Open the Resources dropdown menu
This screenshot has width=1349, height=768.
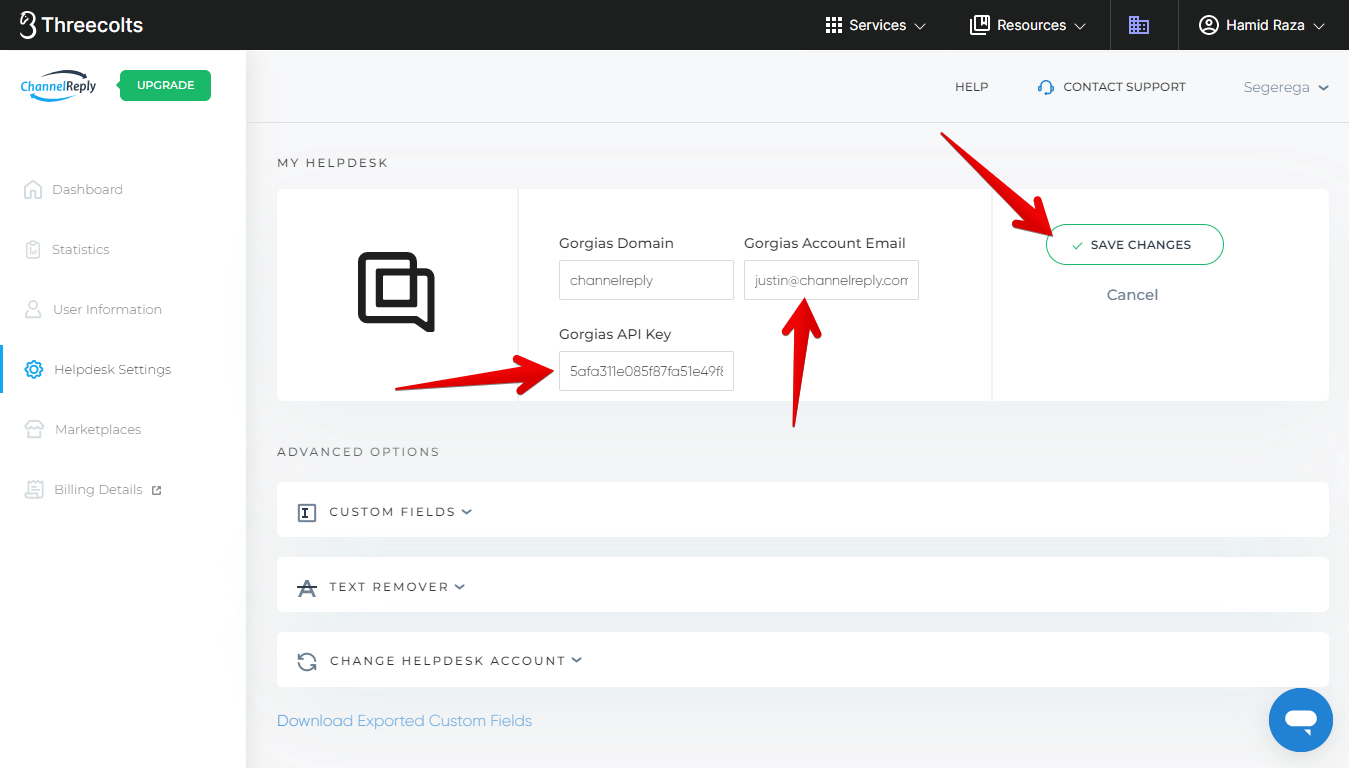1028,25
